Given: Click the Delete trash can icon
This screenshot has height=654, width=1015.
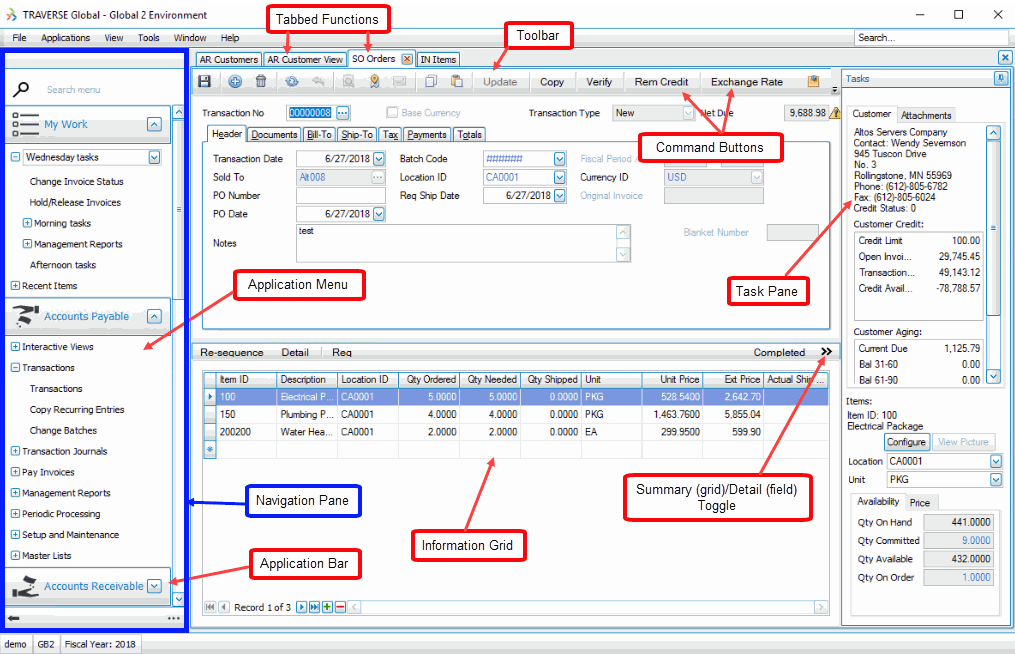Looking at the screenshot, I should pyautogui.click(x=261, y=82).
